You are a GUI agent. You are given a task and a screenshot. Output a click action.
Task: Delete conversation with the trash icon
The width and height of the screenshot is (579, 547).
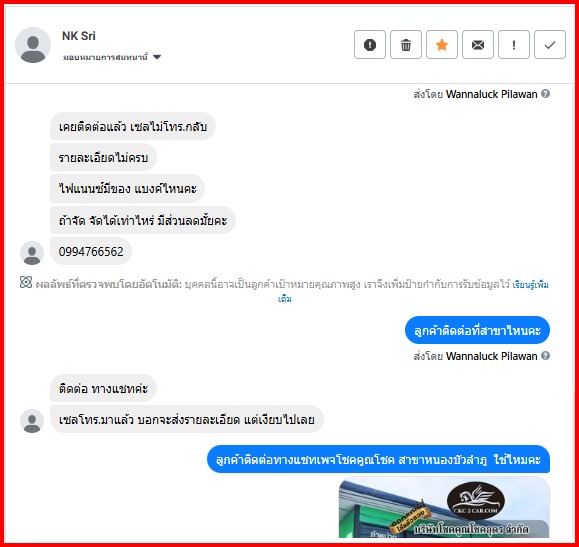406,45
